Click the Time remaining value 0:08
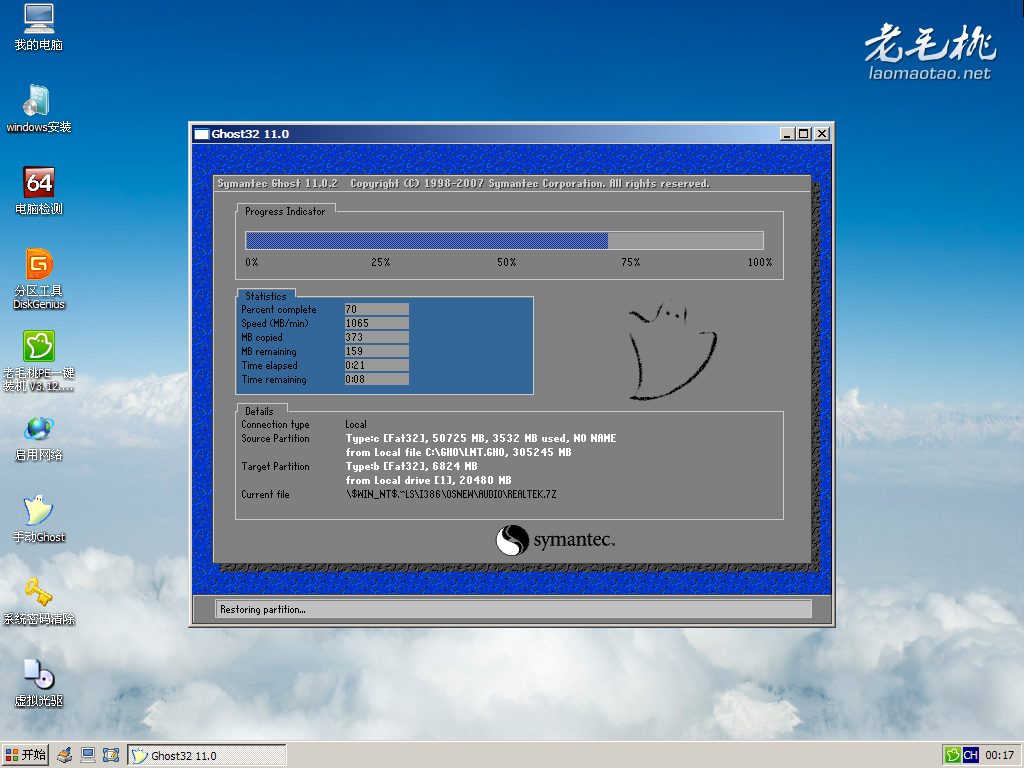Screen dimensions: 1024x768 click(x=377, y=379)
